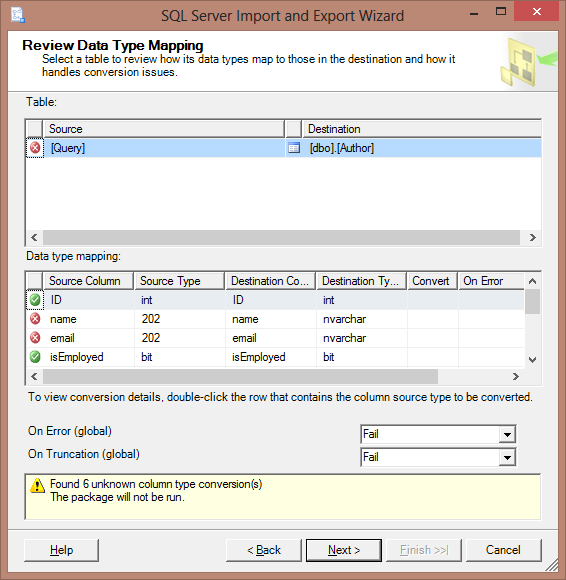This screenshot has width=566, height=580.
Task: Open the On Error (global) dropdown
Action: pyautogui.click(x=507, y=434)
